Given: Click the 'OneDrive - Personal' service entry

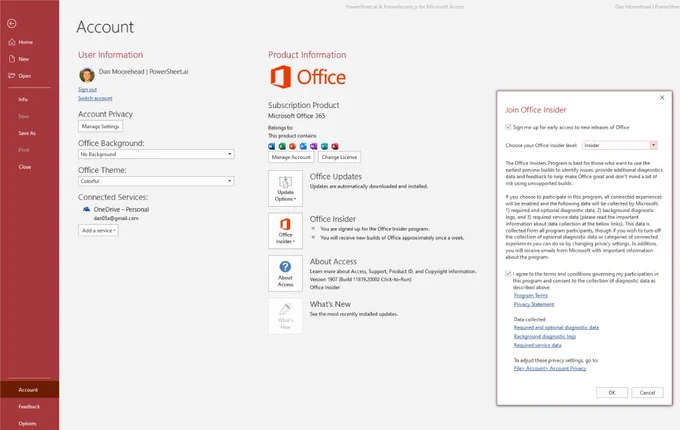Looking at the screenshot, I should (x=121, y=209).
